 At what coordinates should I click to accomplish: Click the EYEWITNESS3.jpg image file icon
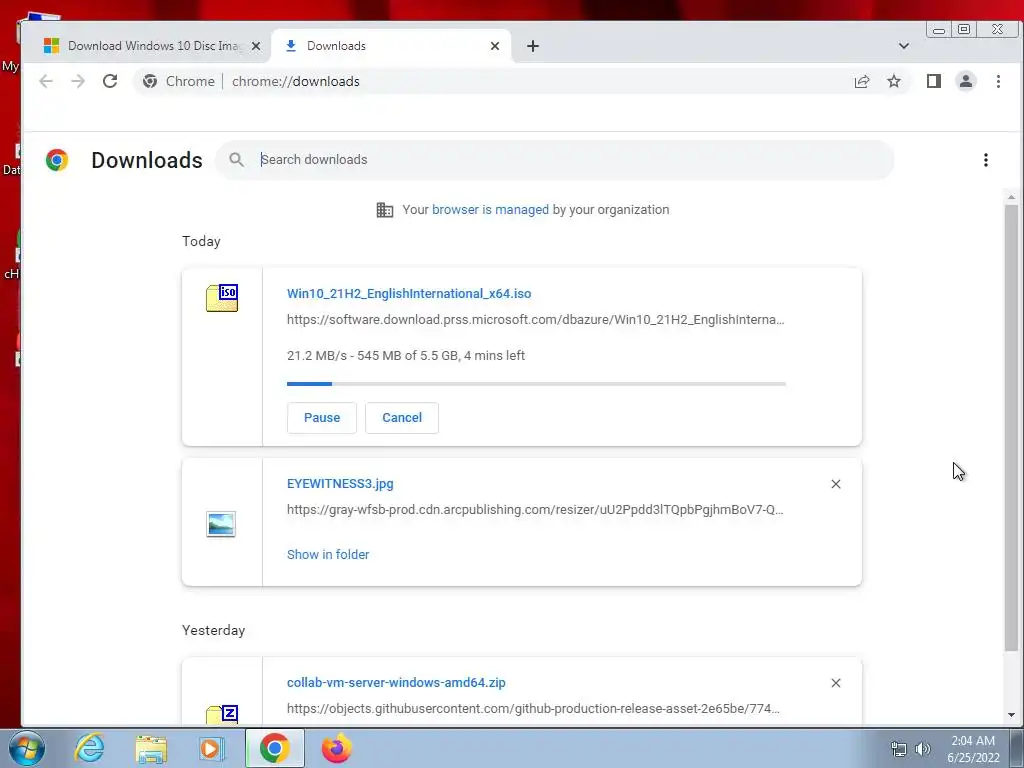click(x=221, y=524)
